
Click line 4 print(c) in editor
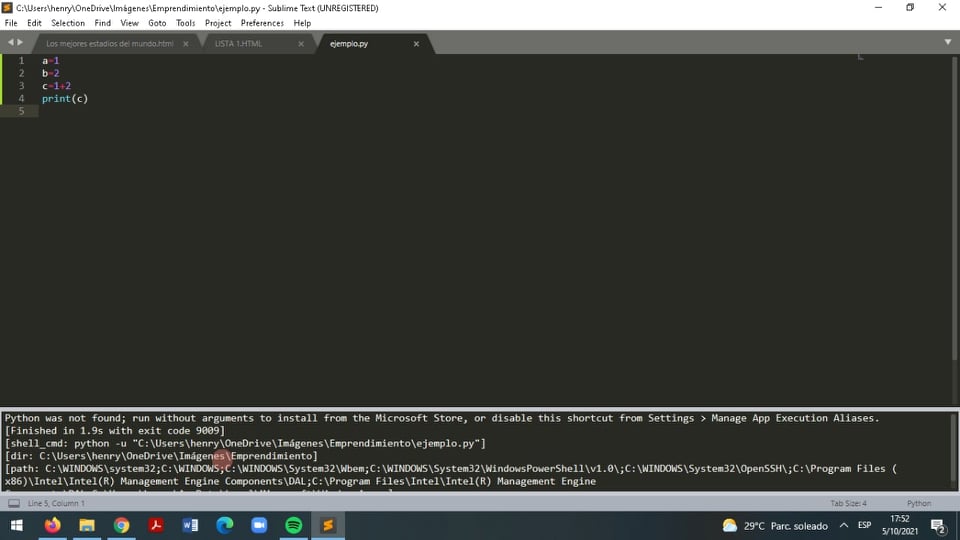[65, 99]
